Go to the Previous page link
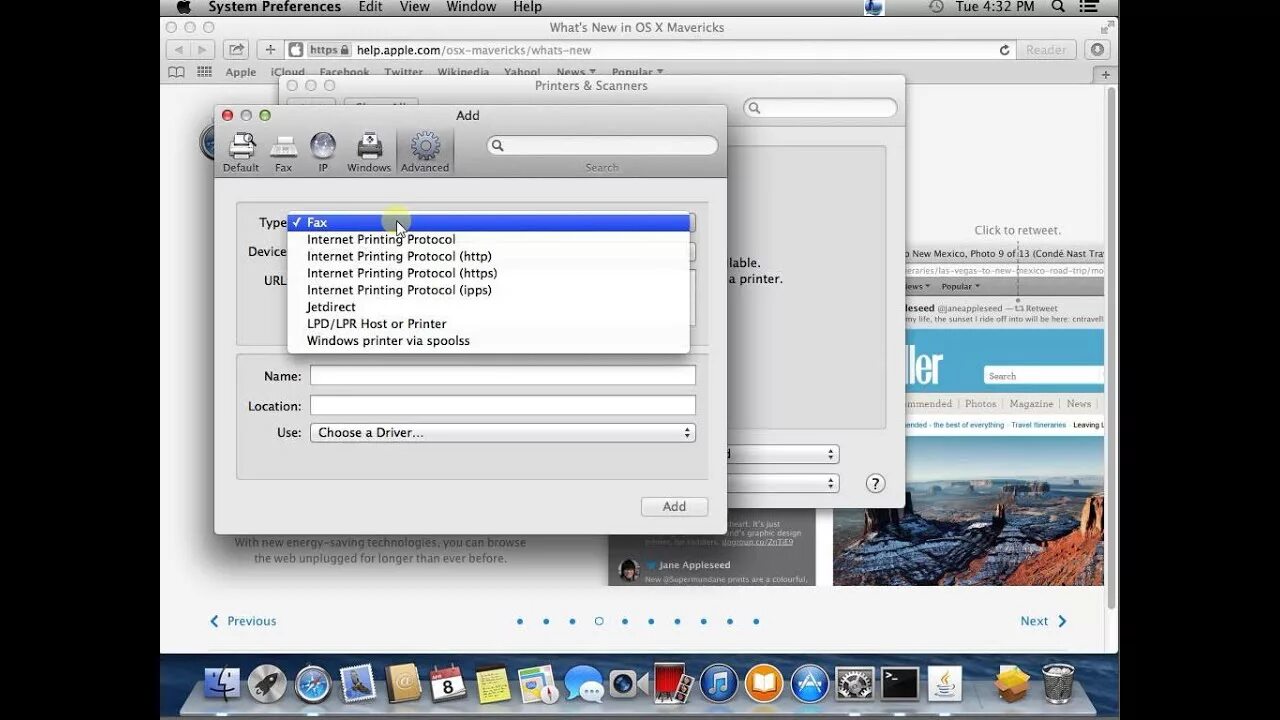Image resolution: width=1280 pixels, height=720 pixels. pos(243,621)
